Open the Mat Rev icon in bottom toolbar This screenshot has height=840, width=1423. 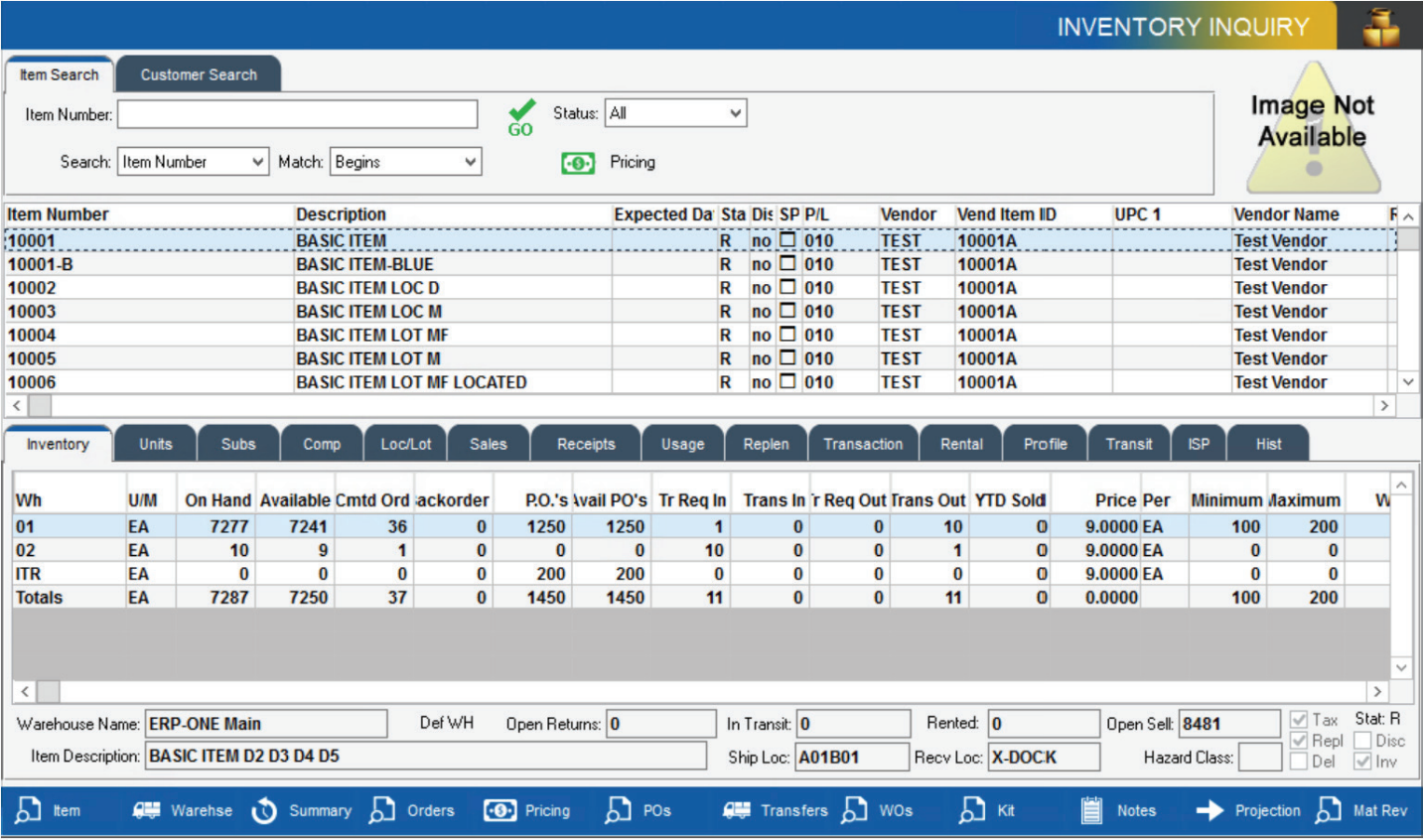[1328, 811]
